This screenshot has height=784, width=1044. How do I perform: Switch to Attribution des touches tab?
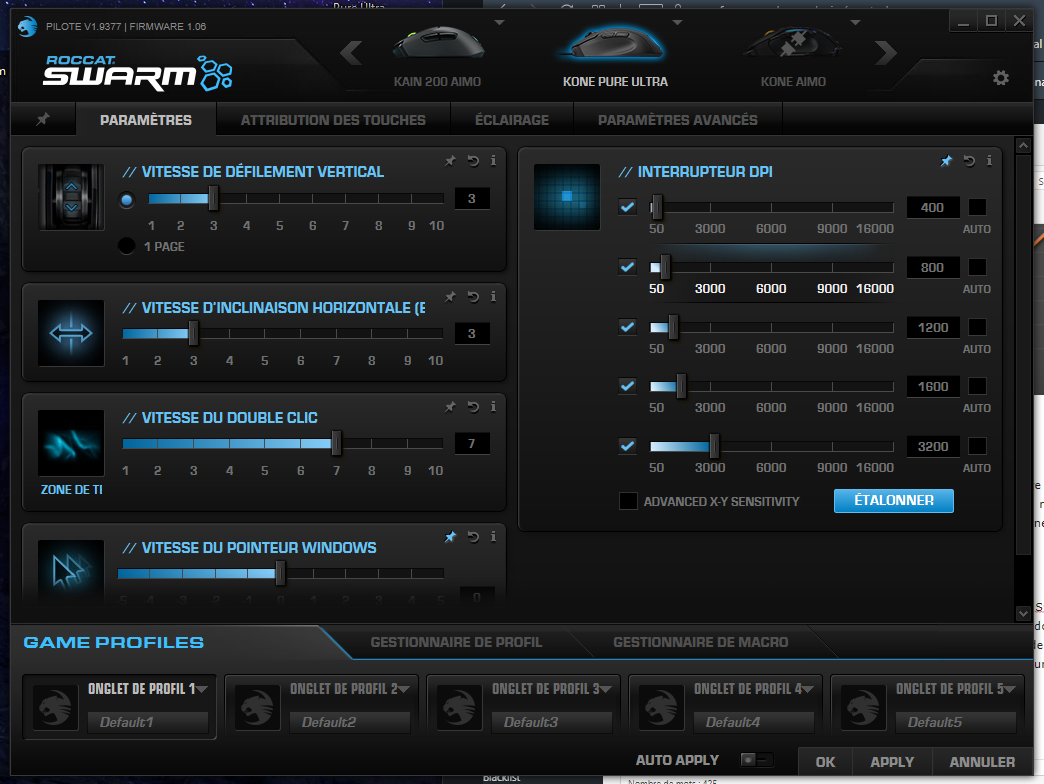(x=333, y=120)
